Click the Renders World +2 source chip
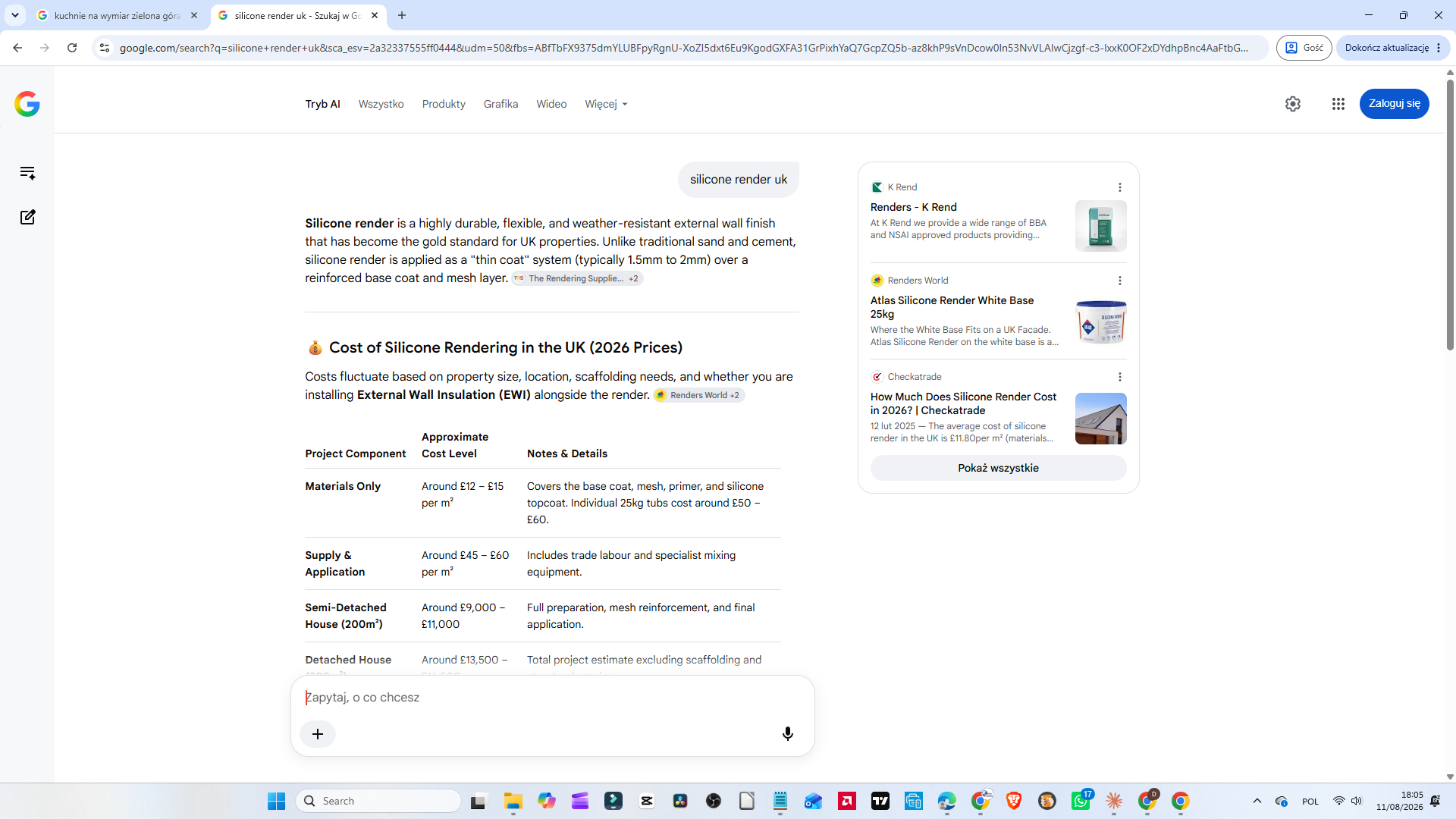Screen dimensions: 1456x819 698,395
